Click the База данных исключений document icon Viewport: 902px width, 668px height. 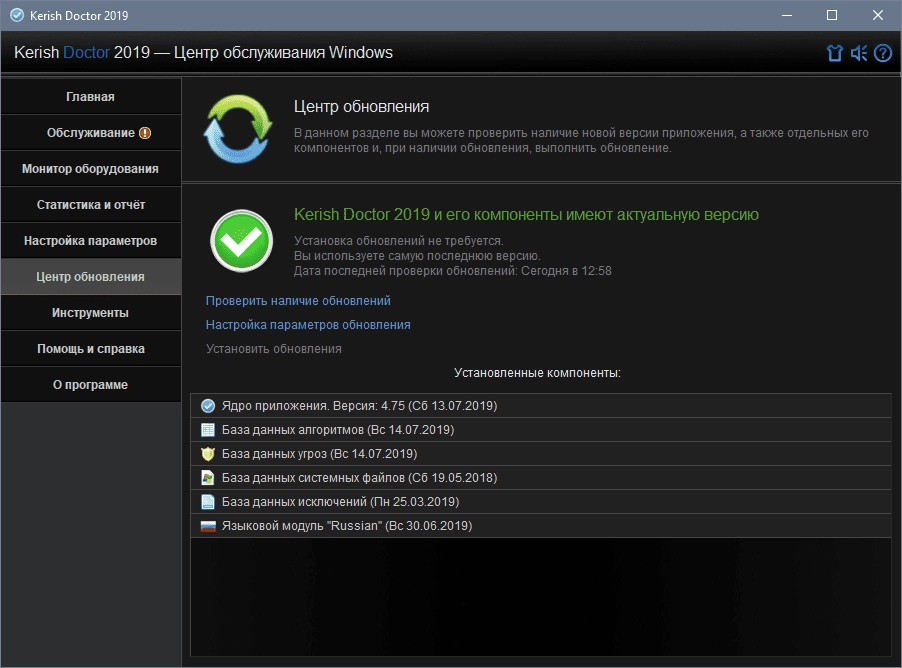tap(208, 502)
